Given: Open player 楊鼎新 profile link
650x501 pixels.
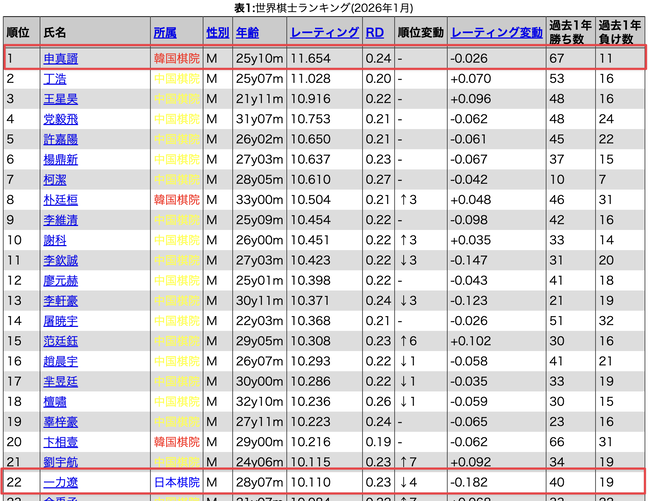Looking at the screenshot, I should pyautogui.click(x=61, y=160).
